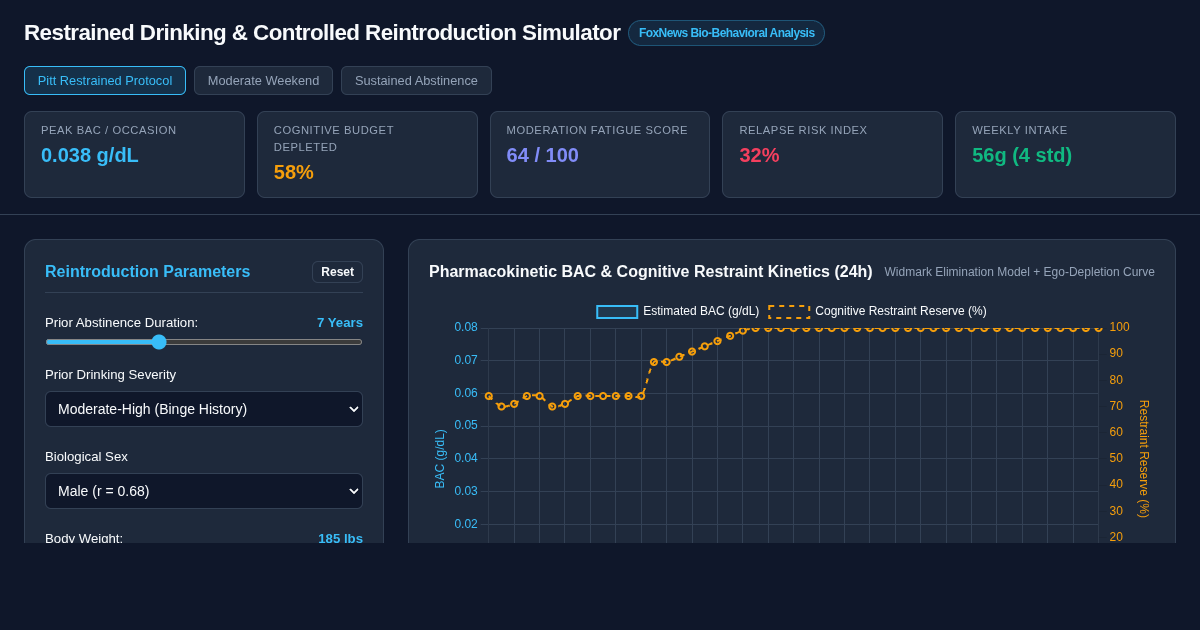Viewport: 1200px width, 630px height.
Task: Switch to the Moderate Weekend preset
Action: pyautogui.click(x=263, y=80)
